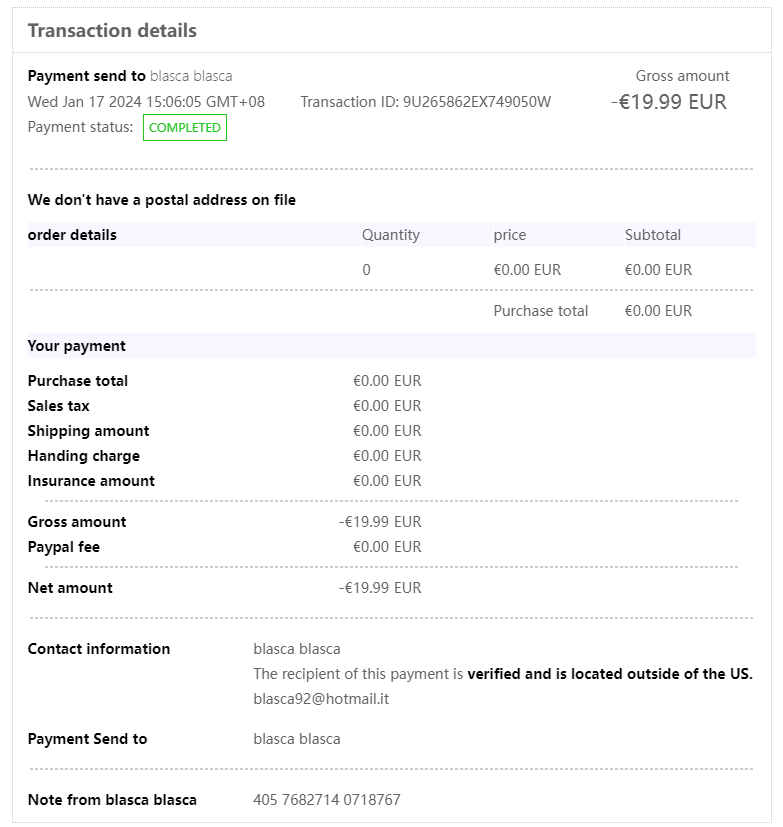Click the Shipping amount row label
The image size is (783, 827).
pos(88,431)
